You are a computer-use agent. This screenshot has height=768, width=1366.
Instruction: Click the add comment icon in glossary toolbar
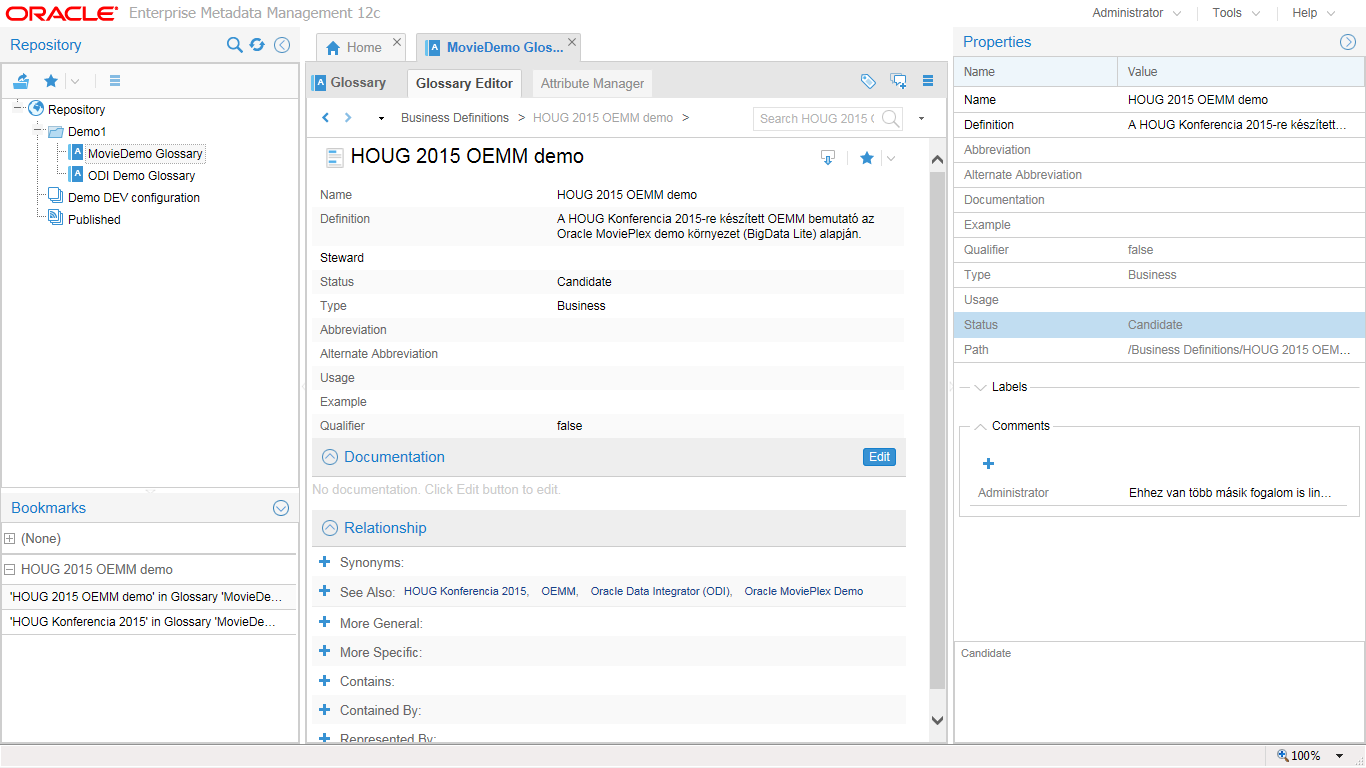(x=898, y=81)
